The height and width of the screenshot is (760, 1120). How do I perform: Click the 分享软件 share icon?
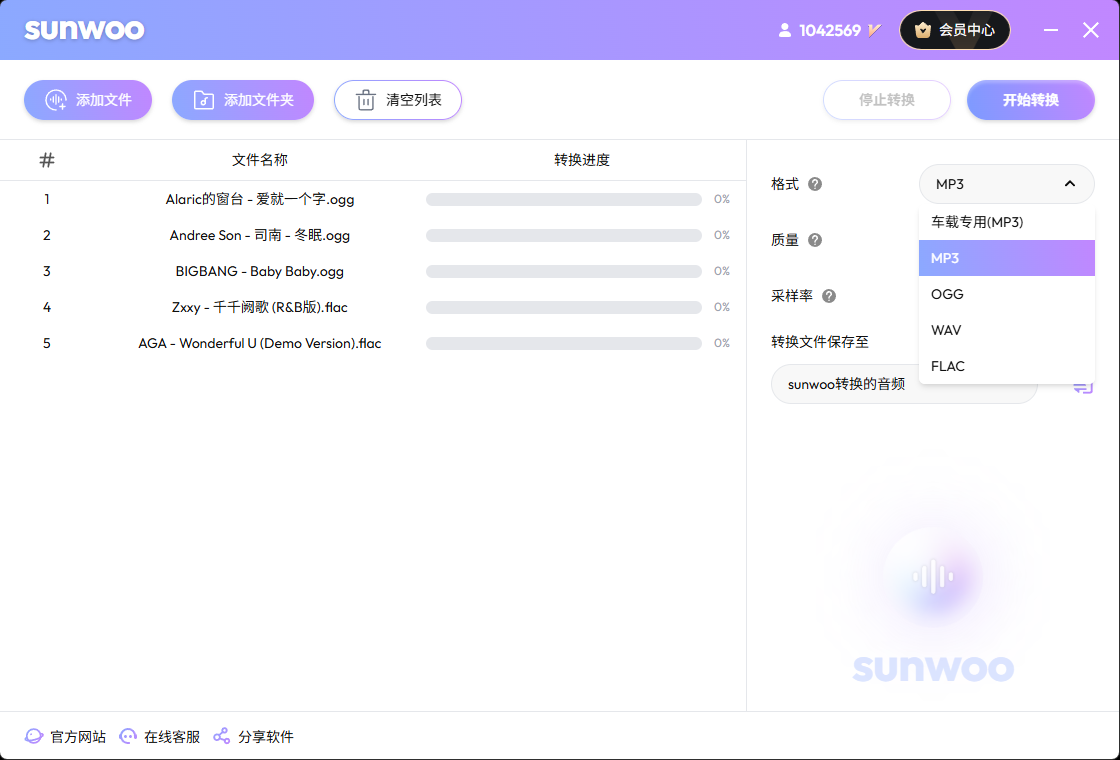[x=222, y=736]
